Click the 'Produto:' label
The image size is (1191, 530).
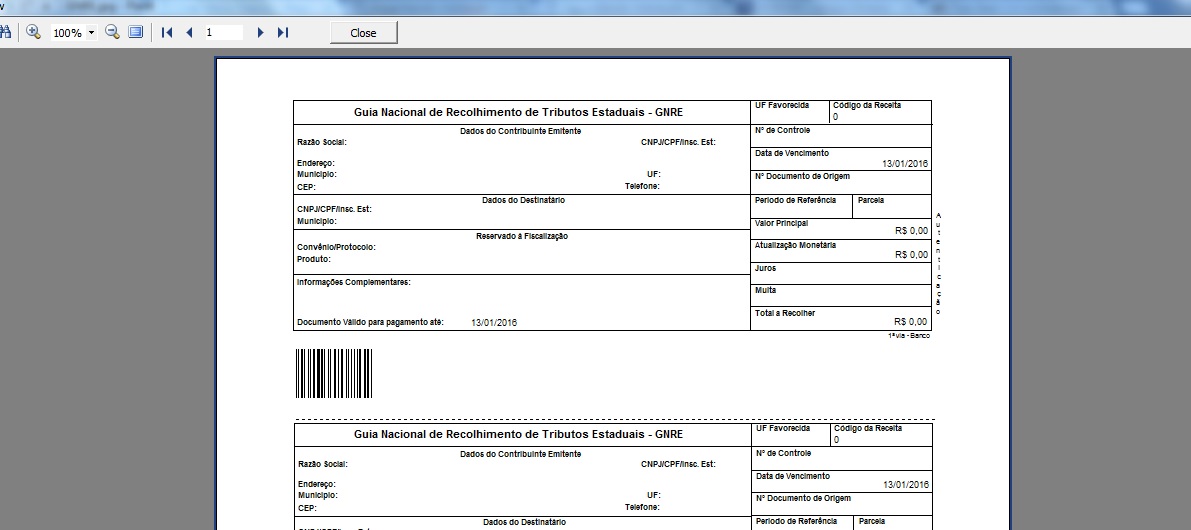click(x=314, y=259)
